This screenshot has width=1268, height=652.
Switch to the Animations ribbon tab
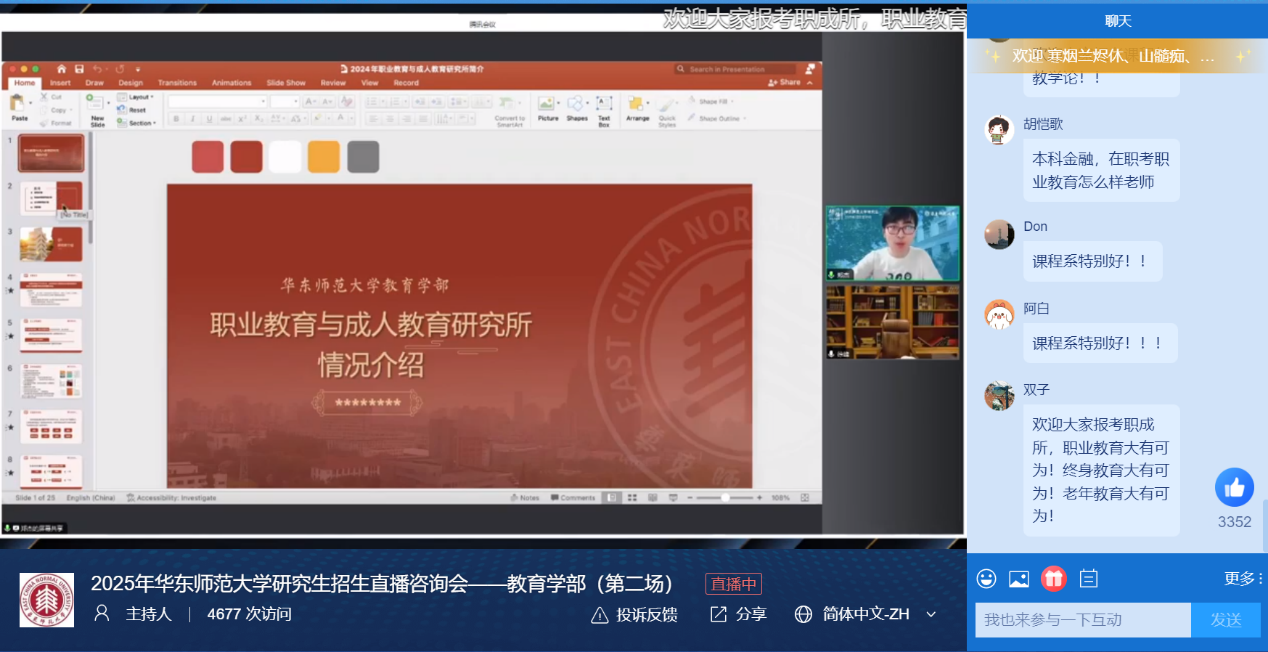coord(232,83)
